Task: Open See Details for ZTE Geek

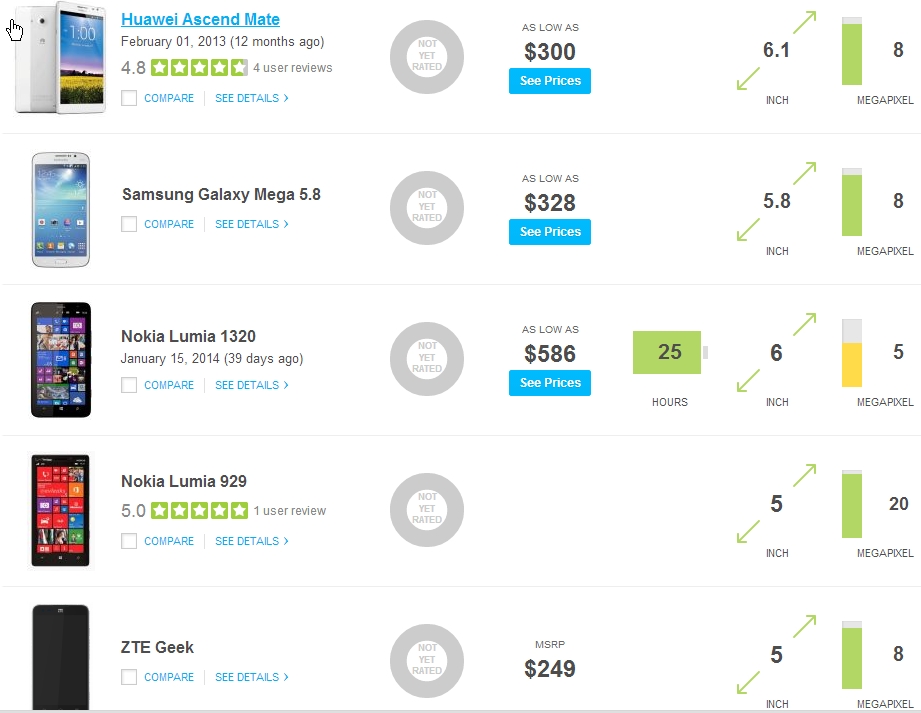Action: click(251, 677)
